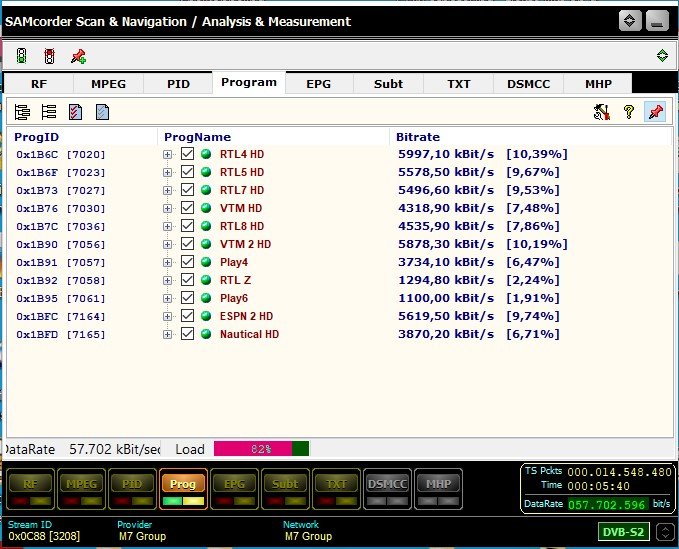679x549 pixels.
Task: Switch to the PID tab
Action: pyautogui.click(x=178, y=84)
